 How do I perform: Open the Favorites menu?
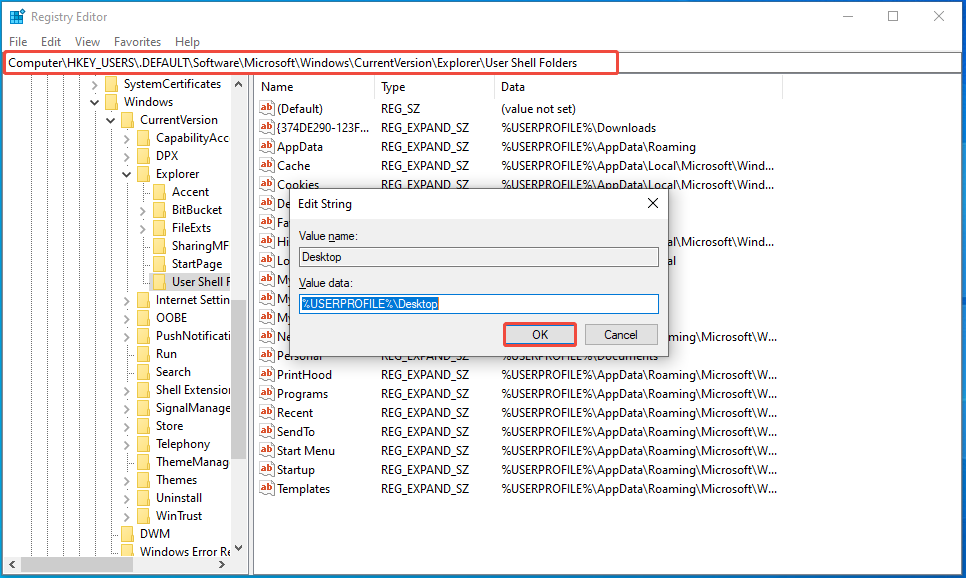pyautogui.click(x=137, y=41)
